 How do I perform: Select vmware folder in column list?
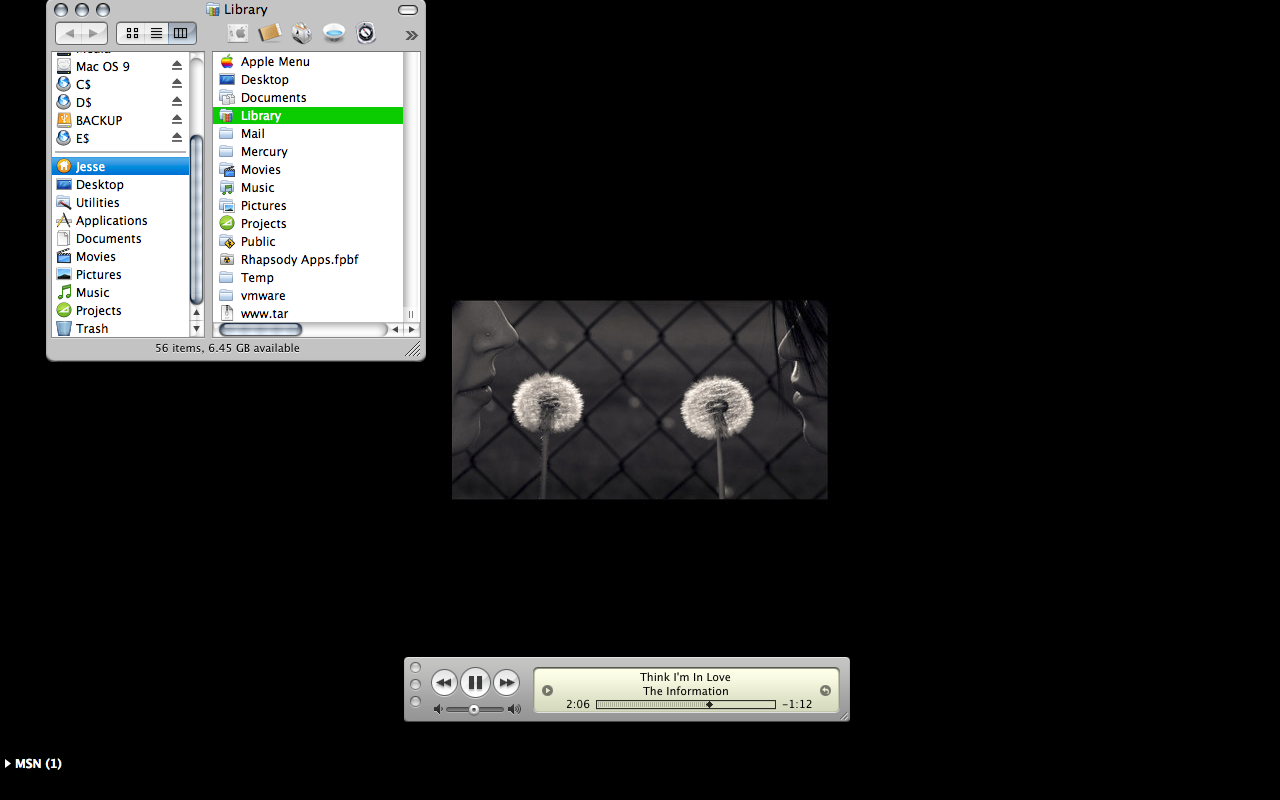click(308, 295)
